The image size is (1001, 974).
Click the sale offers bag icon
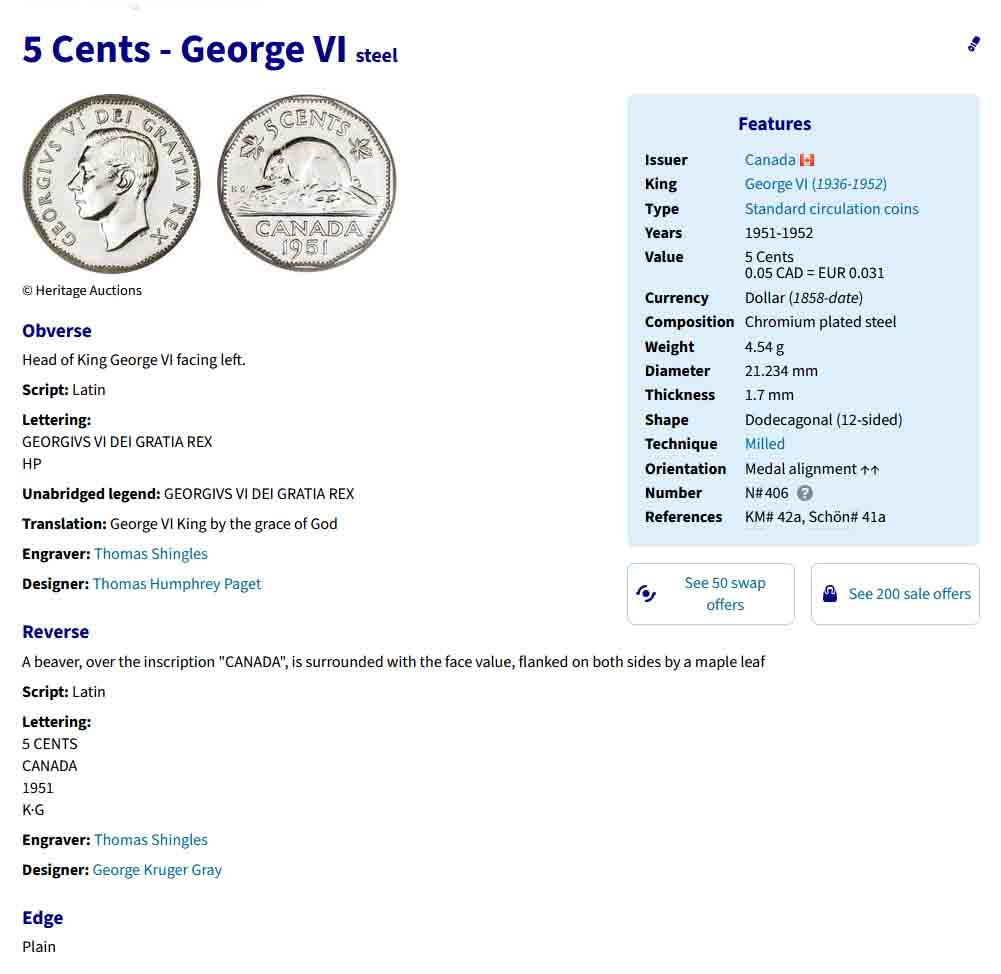pyautogui.click(x=830, y=594)
